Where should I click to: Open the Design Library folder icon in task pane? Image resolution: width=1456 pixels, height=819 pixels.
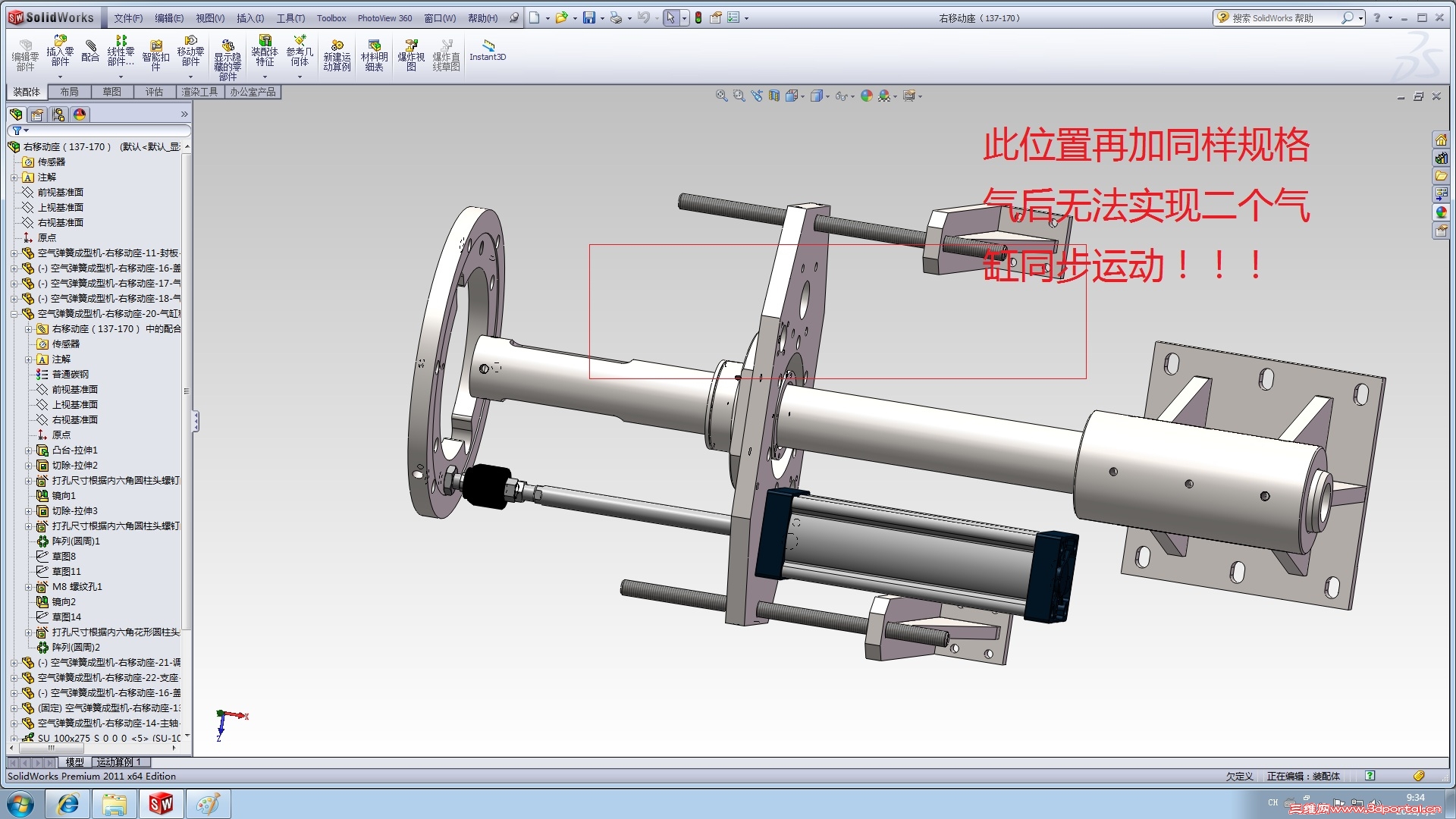(x=1441, y=176)
